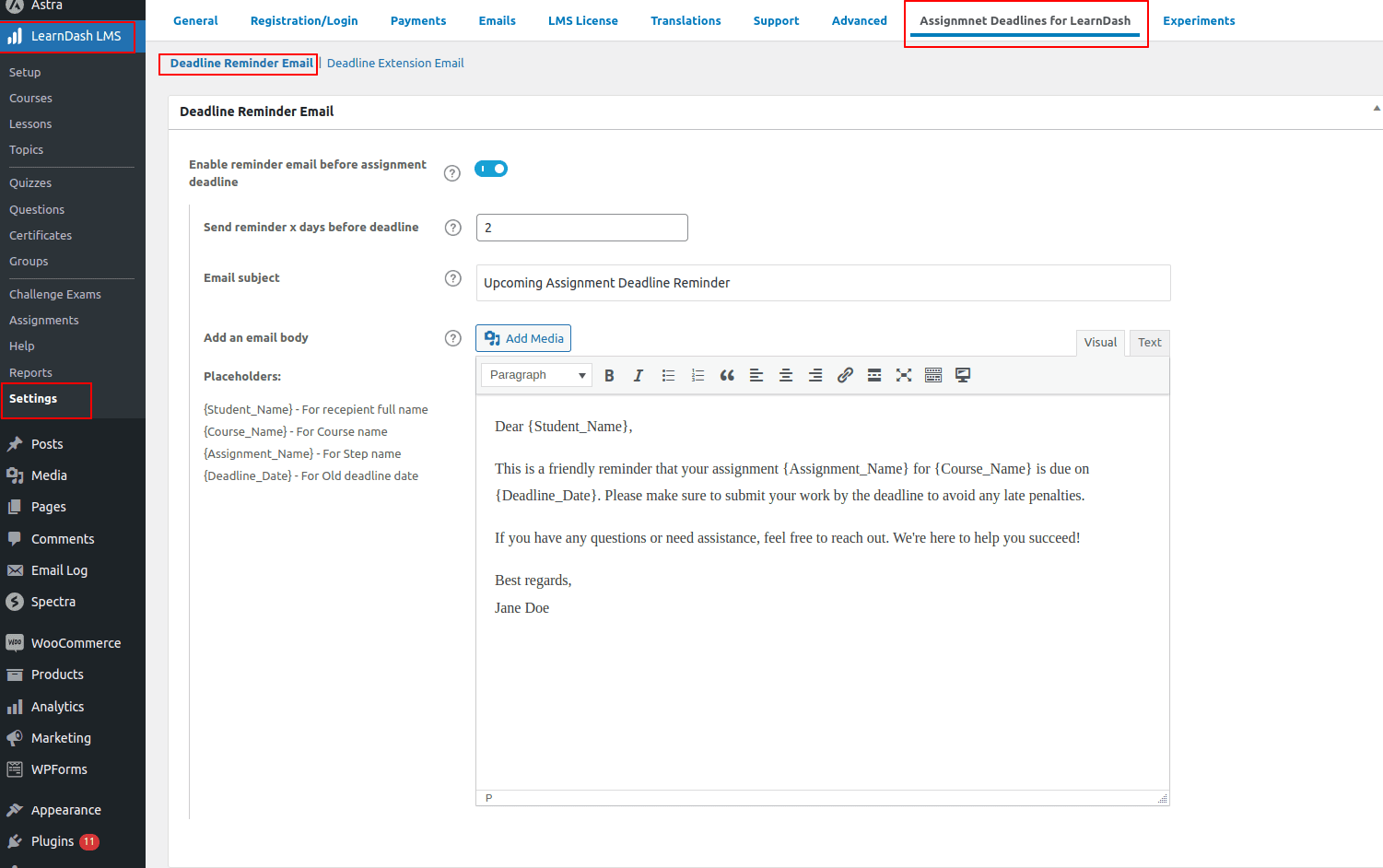Image resolution: width=1383 pixels, height=868 pixels.
Task: Open Plugins in the admin sidebar
Action: (x=53, y=841)
